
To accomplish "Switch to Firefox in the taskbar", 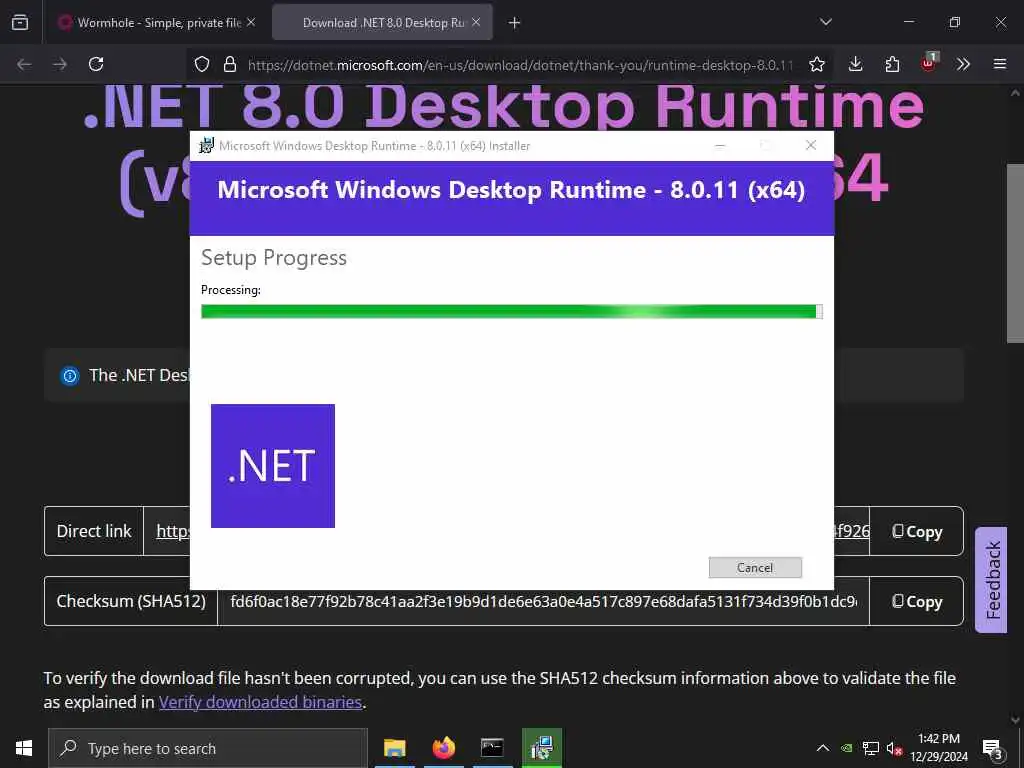I will pos(443,748).
